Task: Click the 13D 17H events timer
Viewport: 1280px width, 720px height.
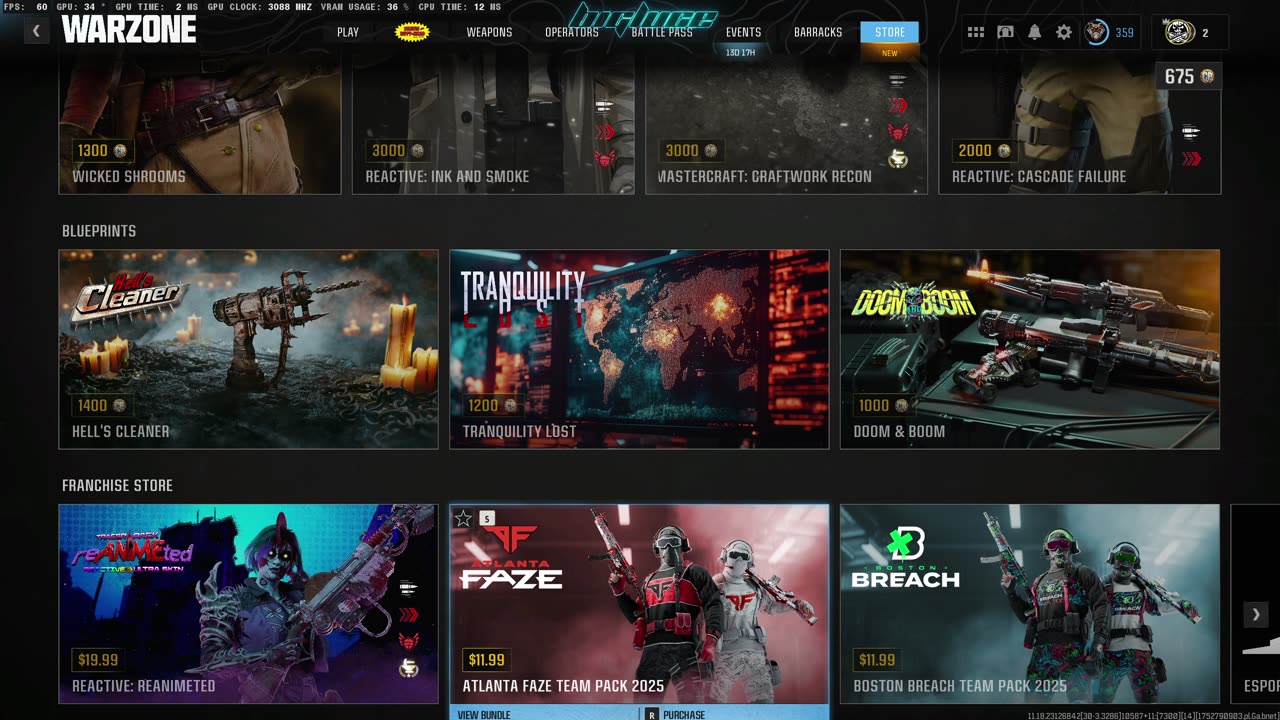Action: (x=740, y=52)
